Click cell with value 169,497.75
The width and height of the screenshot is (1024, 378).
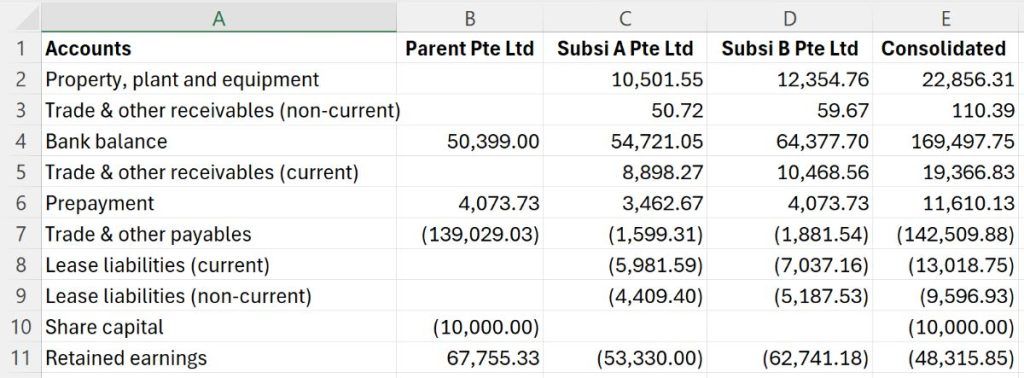[x=946, y=141]
